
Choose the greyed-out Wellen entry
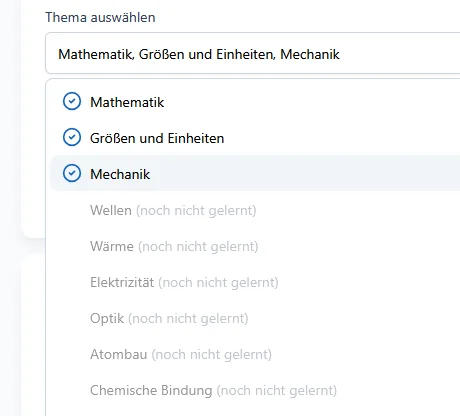click(x=255, y=210)
